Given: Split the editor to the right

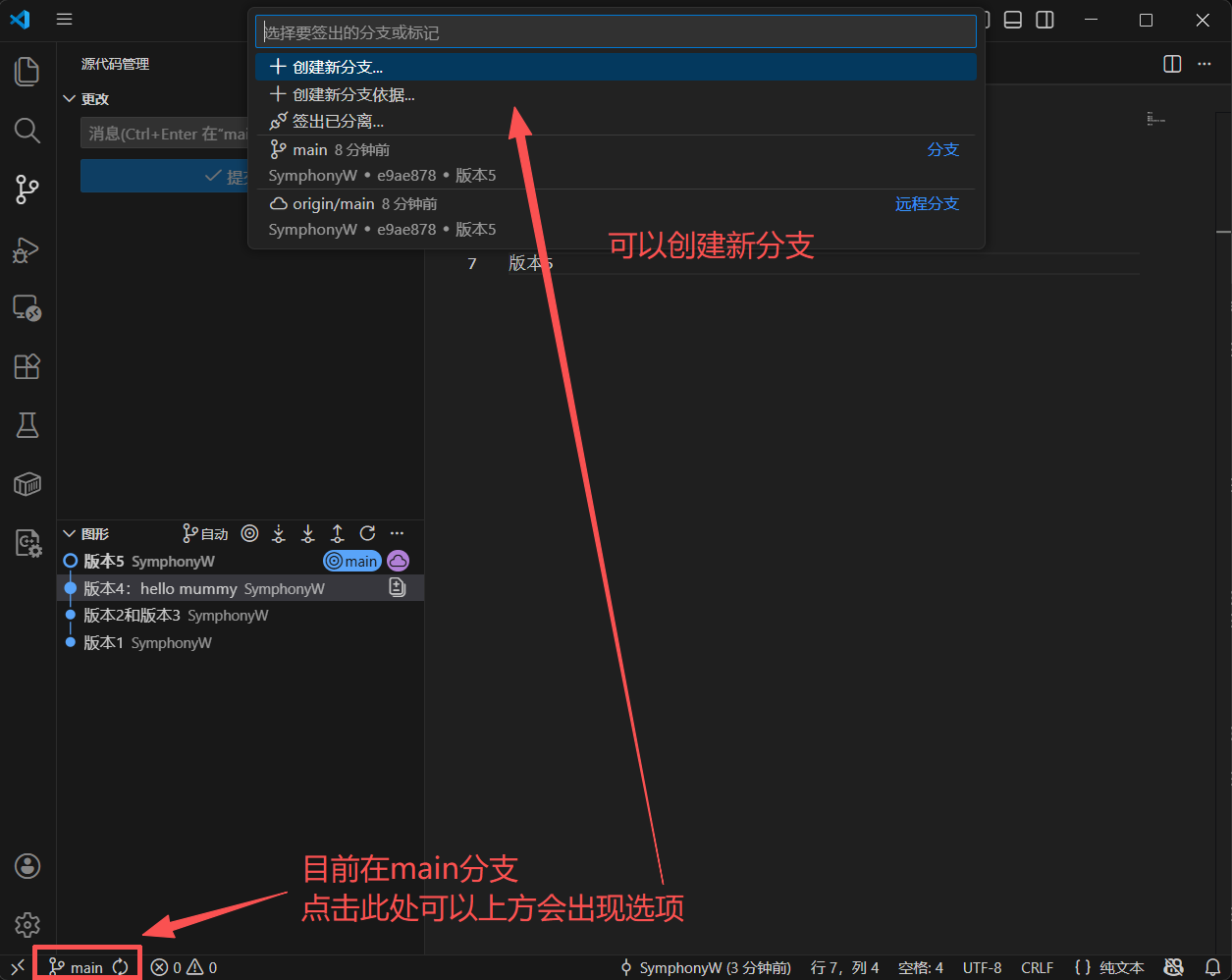Looking at the screenshot, I should point(1172,64).
